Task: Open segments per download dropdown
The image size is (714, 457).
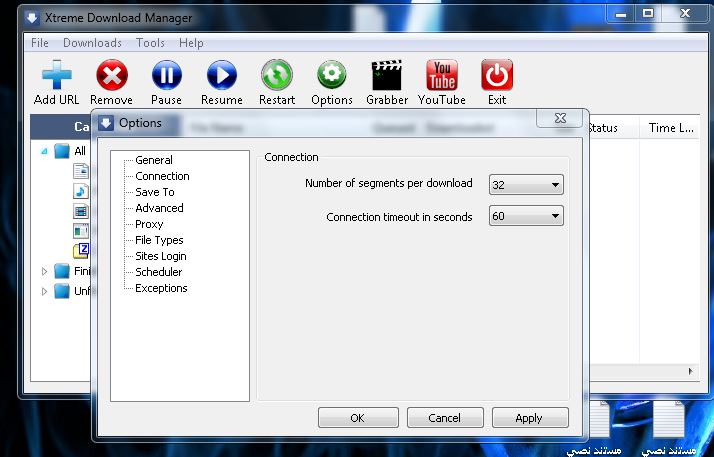Action: tap(526, 185)
